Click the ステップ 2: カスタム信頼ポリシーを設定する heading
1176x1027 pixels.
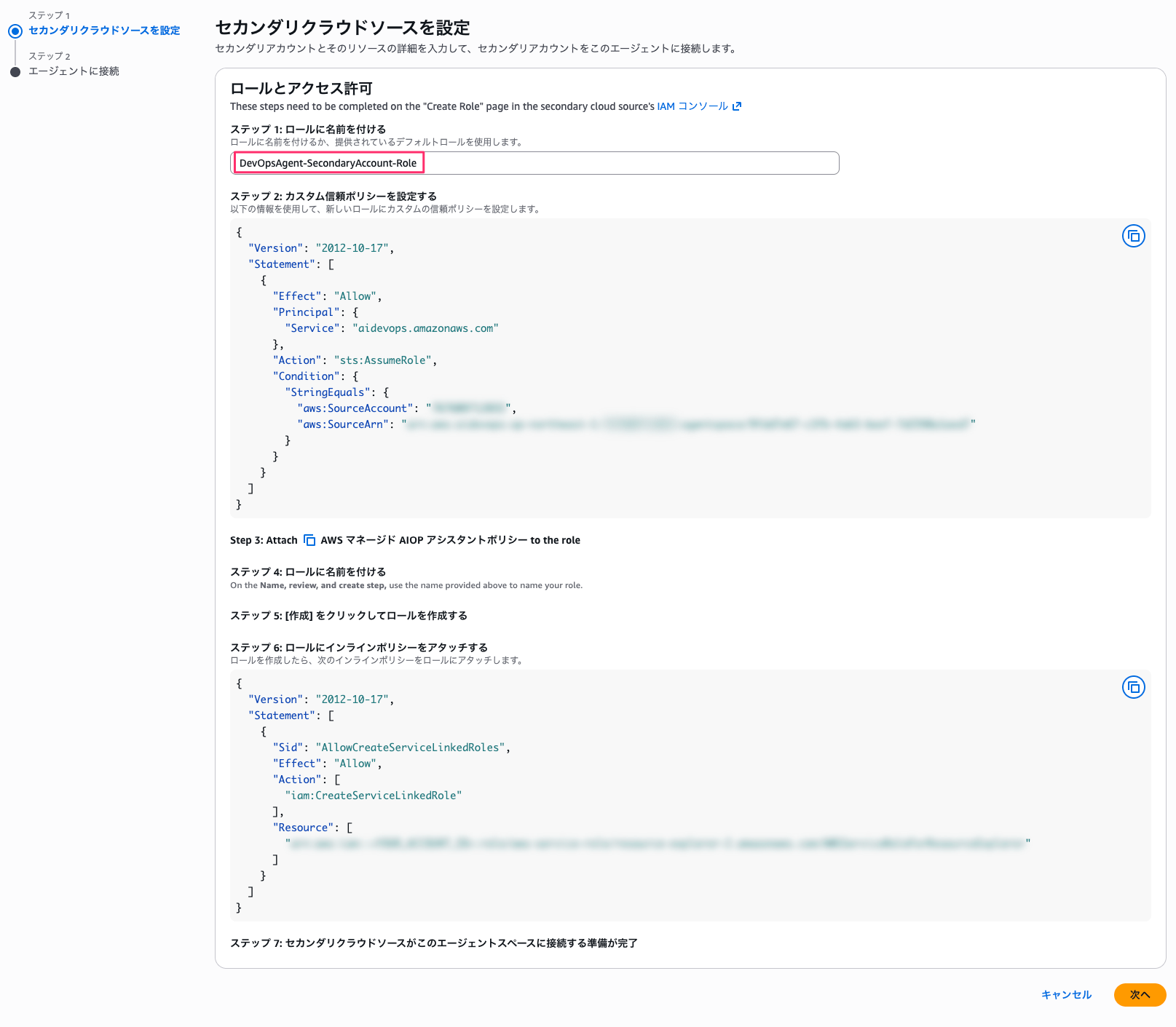pyautogui.click(x=334, y=197)
